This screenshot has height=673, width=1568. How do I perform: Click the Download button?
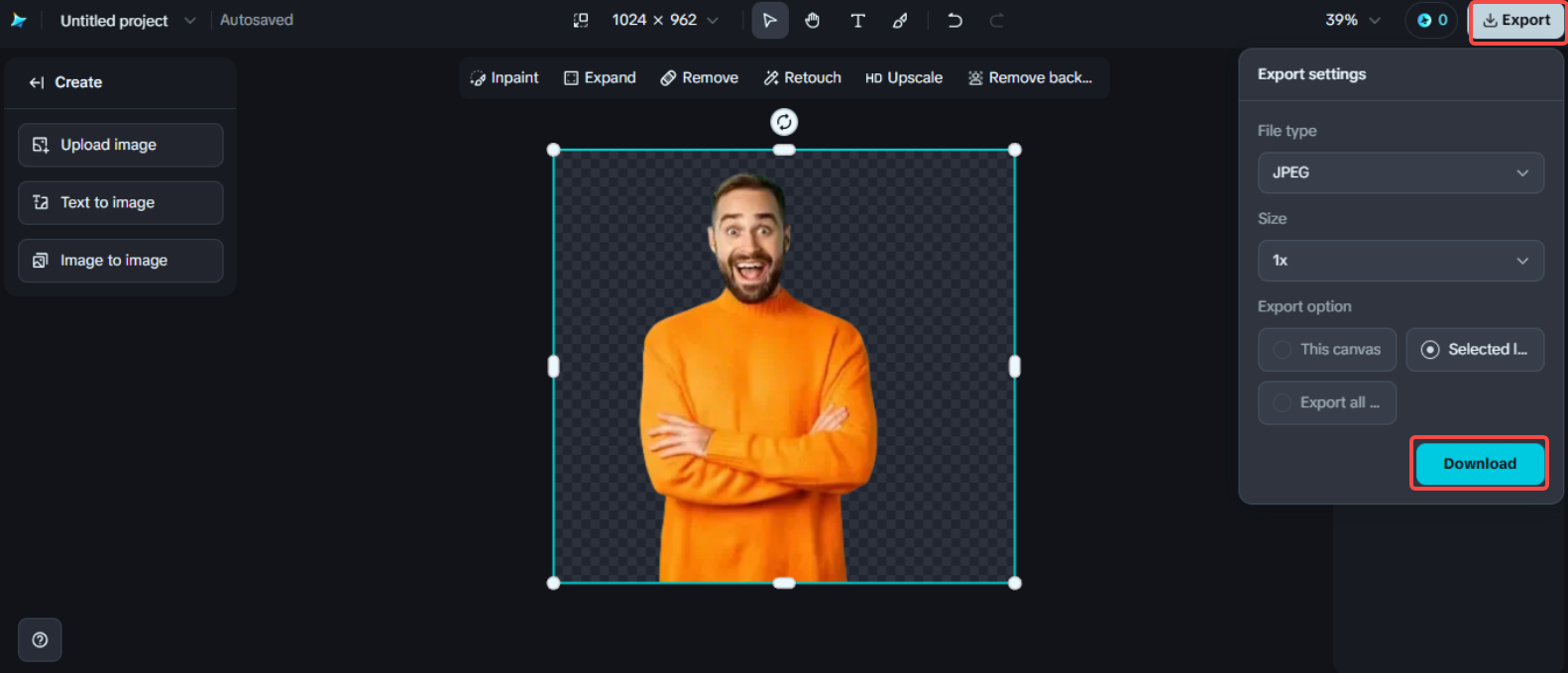(x=1480, y=464)
